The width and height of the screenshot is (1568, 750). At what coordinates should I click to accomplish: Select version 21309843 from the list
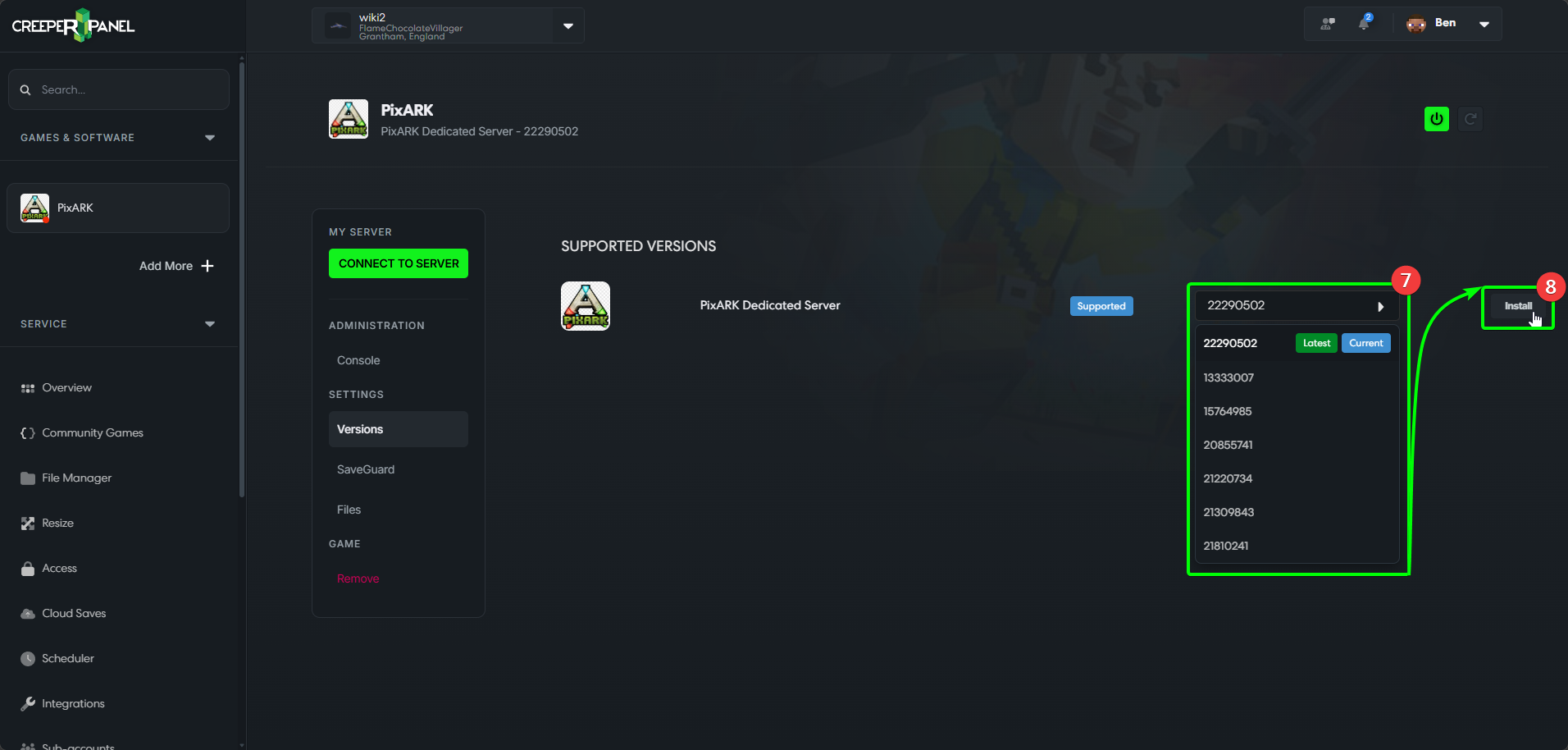point(1228,512)
